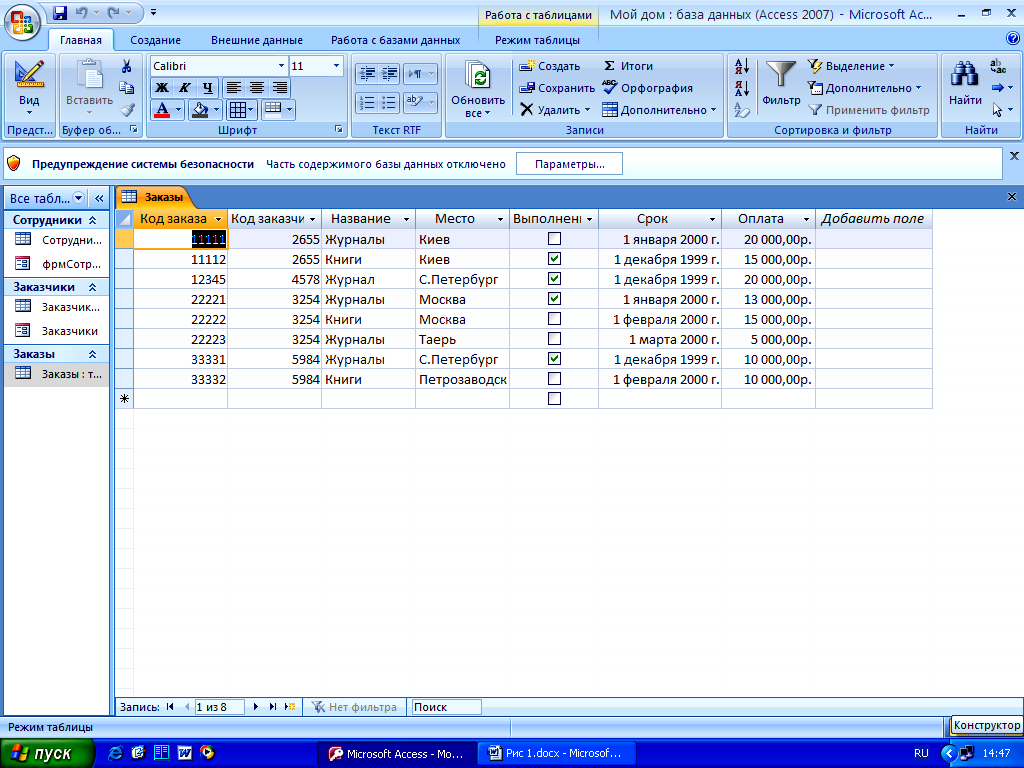Image resolution: width=1024 pixels, height=768 pixels.
Task: Click the sort ascending icon
Action: [x=742, y=67]
